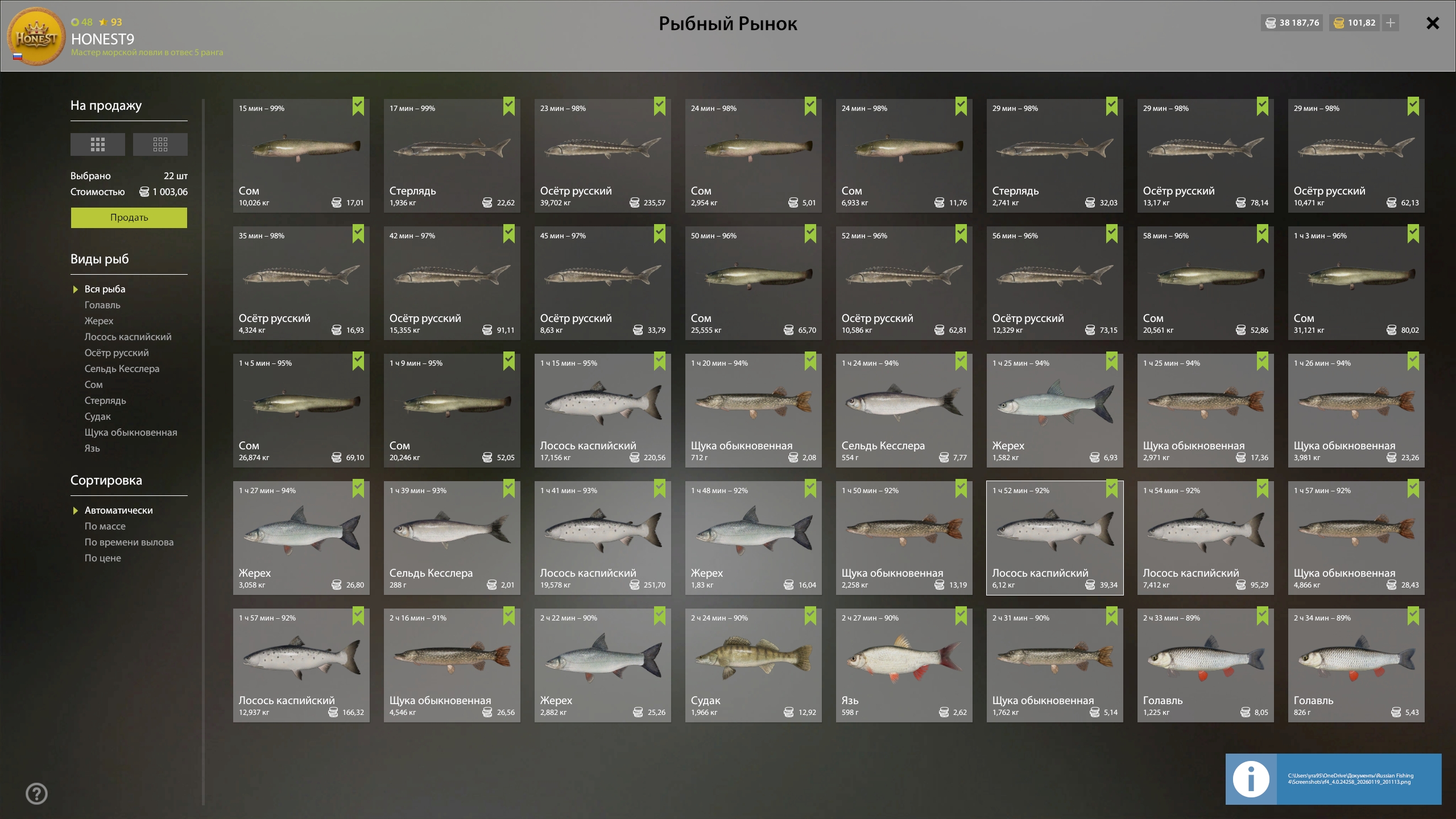Close the fish market window

pos(1433,23)
